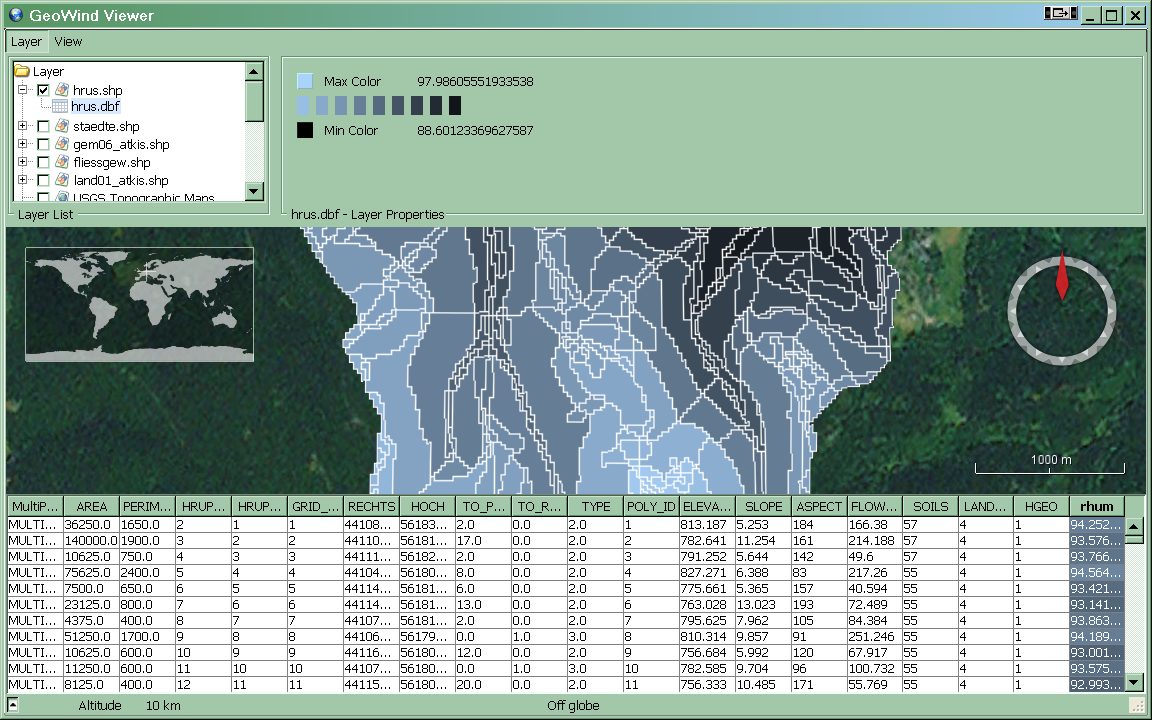Screen dimensions: 1152x720
Task: Click the staedte.shp layer icon
Action: tap(61, 126)
